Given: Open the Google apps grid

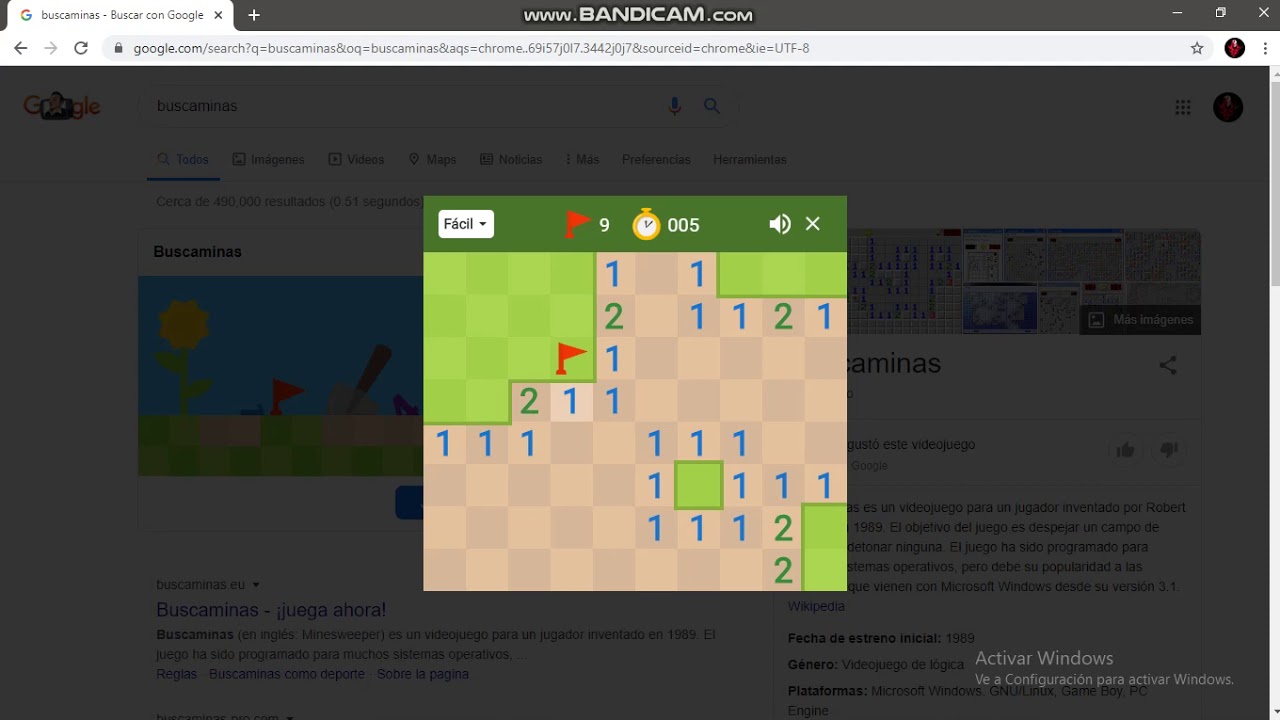Looking at the screenshot, I should (1183, 107).
